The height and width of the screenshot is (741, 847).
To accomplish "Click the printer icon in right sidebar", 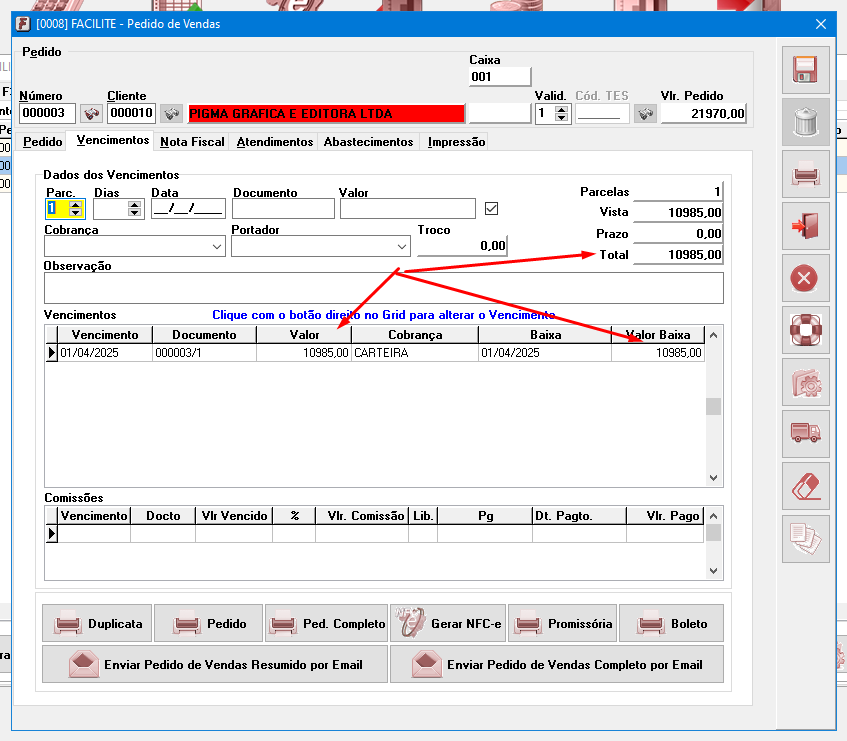I will 805,174.
